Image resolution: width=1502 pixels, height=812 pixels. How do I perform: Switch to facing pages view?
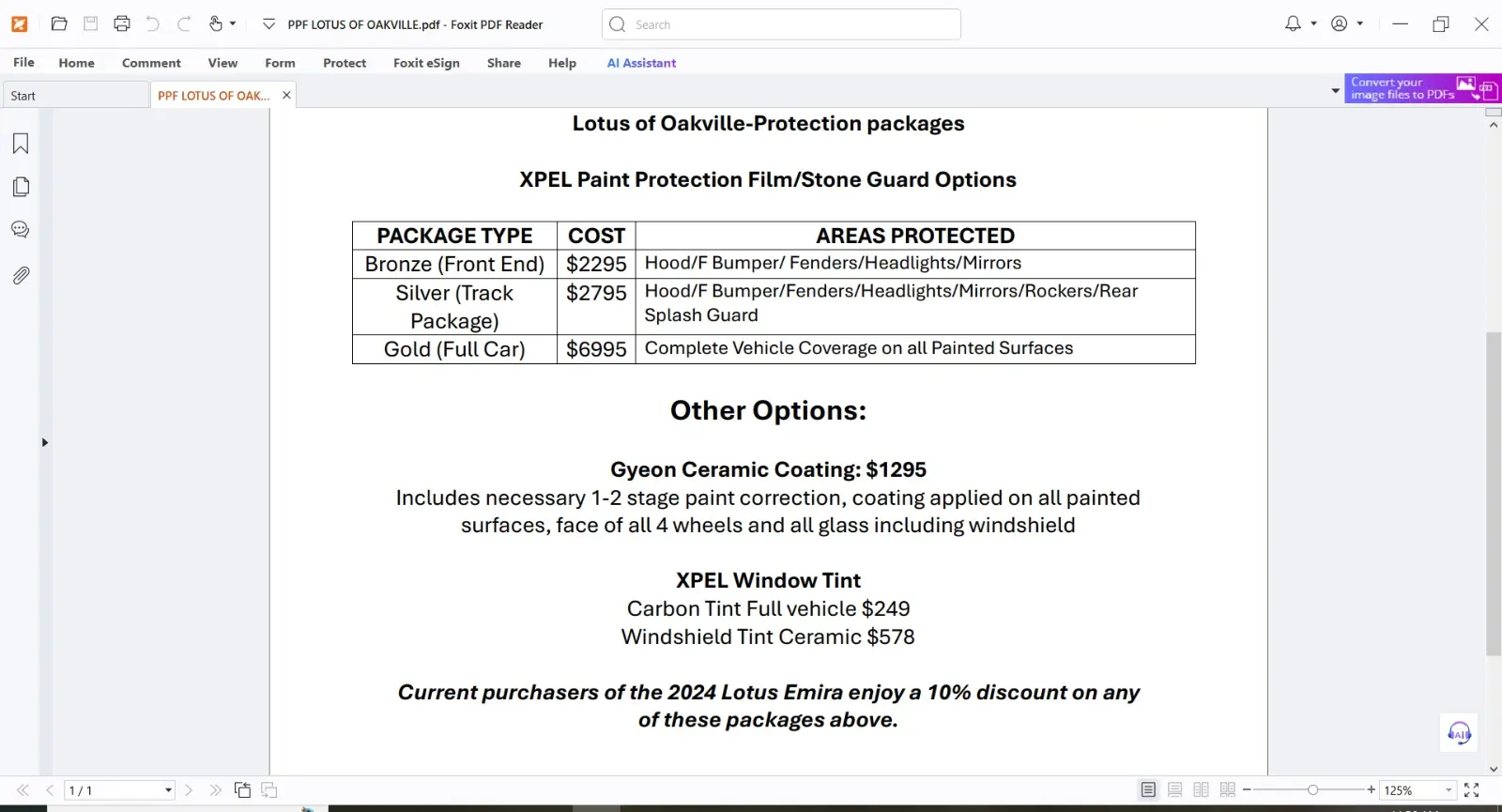pos(1201,790)
